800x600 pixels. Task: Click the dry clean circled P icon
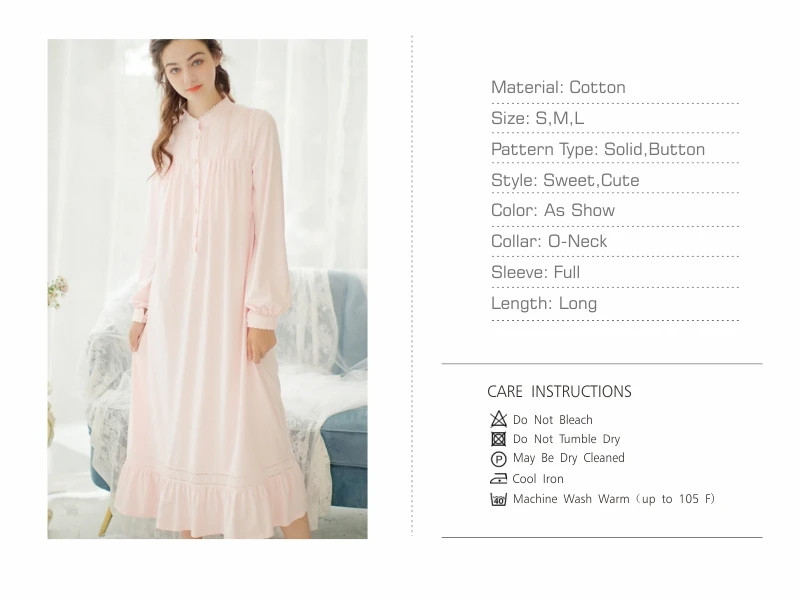[x=498, y=459]
